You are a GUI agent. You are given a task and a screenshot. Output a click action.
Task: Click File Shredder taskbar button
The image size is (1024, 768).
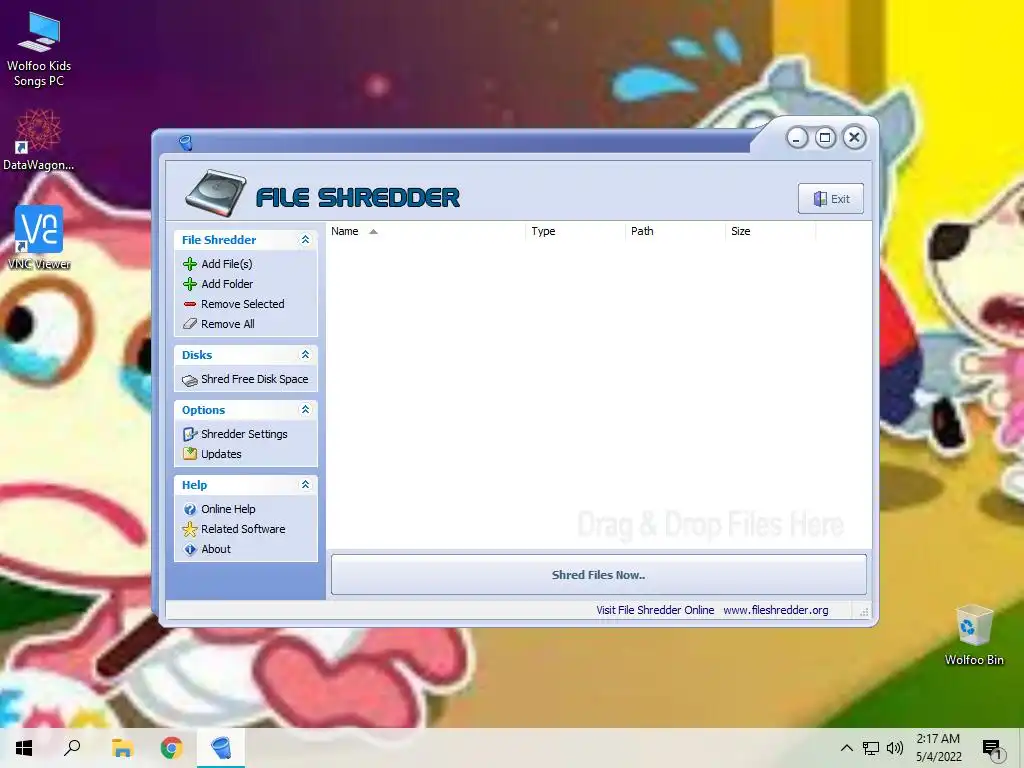pyautogui.click(x=221, y=748)
